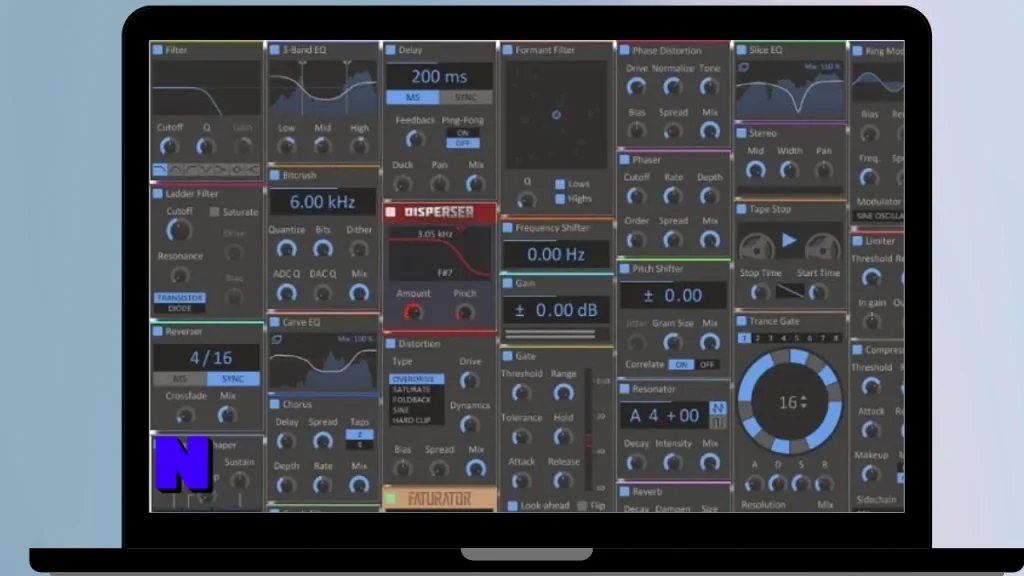The width and height of the screenshot is (1024, 576).
Task: Click the 200 ms delay time field
Action: coord(440,76)
